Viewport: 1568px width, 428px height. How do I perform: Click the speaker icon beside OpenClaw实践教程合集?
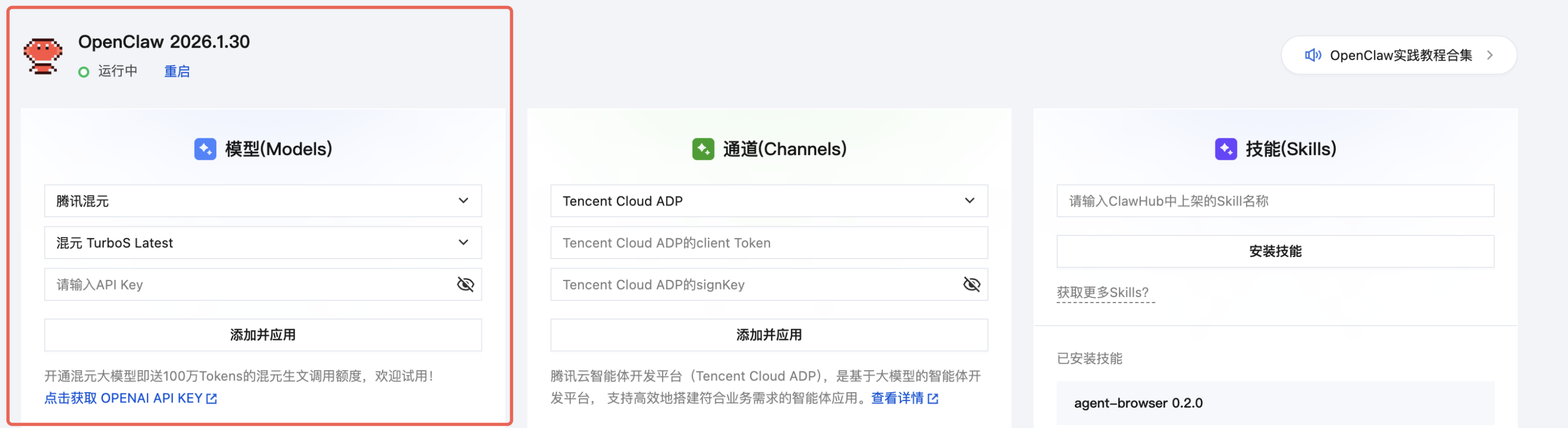(x=1313, y=55)
